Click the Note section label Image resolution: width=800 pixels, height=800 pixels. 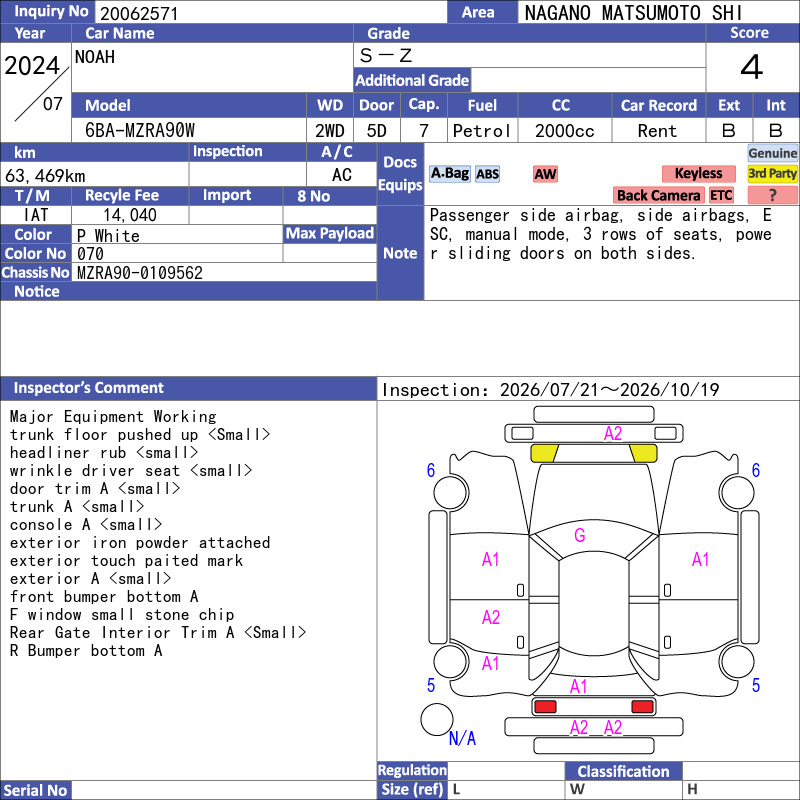click(x=401, y=253)
